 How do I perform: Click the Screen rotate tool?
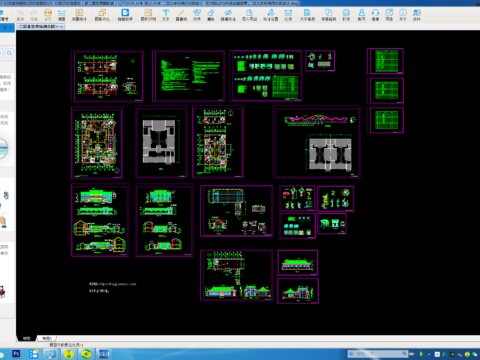point(329,15)
